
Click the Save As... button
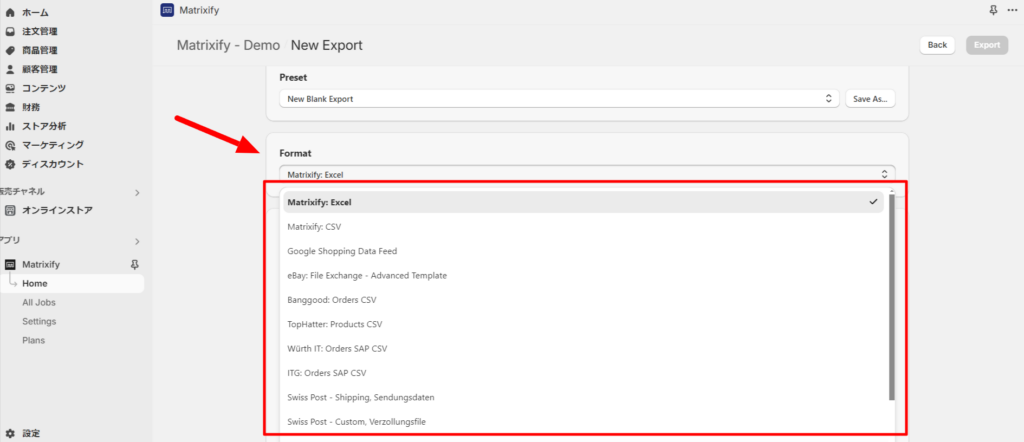tap(871, 99)
